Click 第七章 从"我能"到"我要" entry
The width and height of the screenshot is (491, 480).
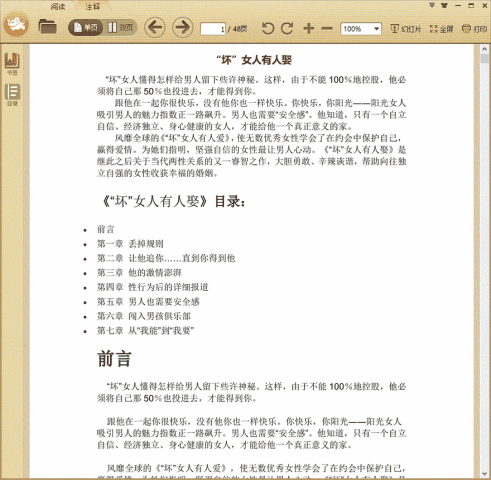pos(145,331)
